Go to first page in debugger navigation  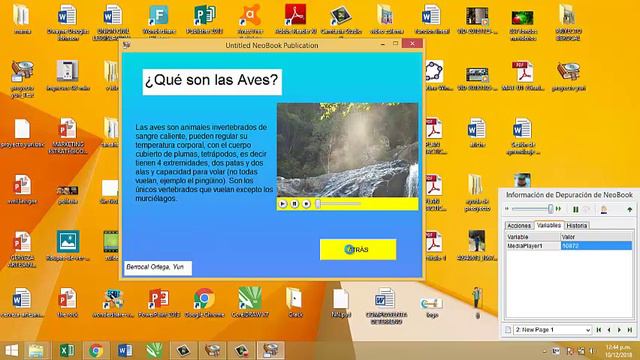point(599,330)
